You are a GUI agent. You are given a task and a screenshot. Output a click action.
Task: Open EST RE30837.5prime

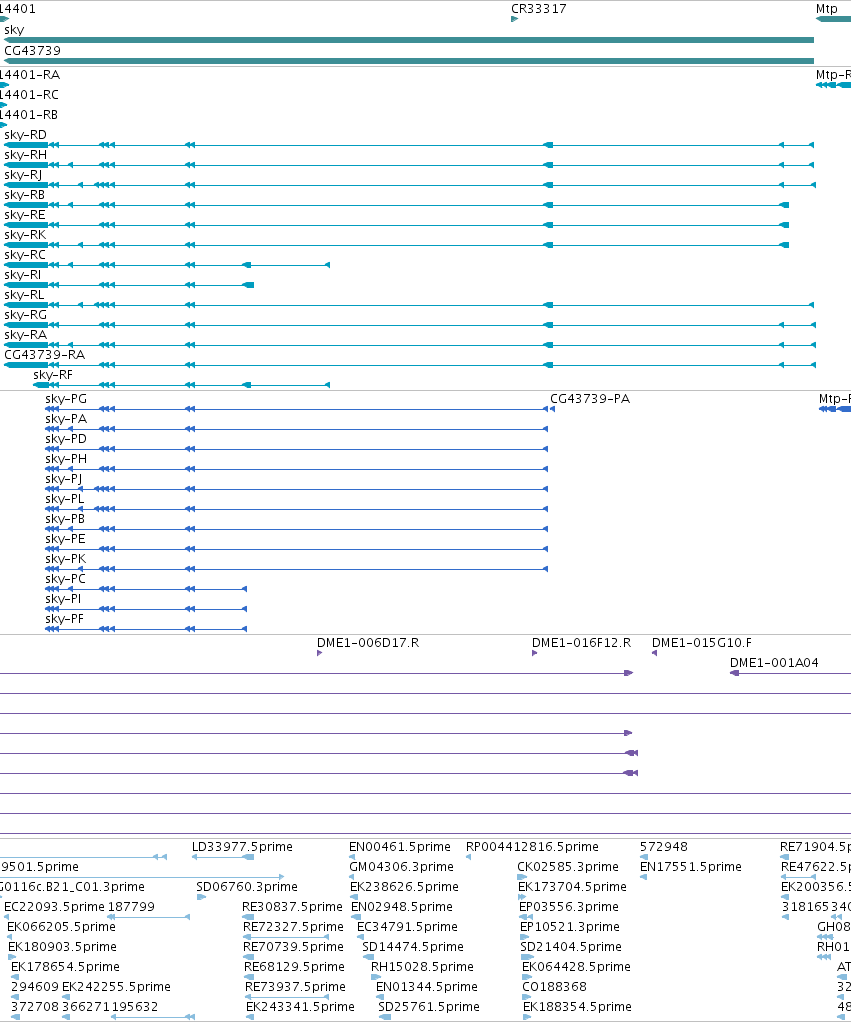tap(292, 907)
